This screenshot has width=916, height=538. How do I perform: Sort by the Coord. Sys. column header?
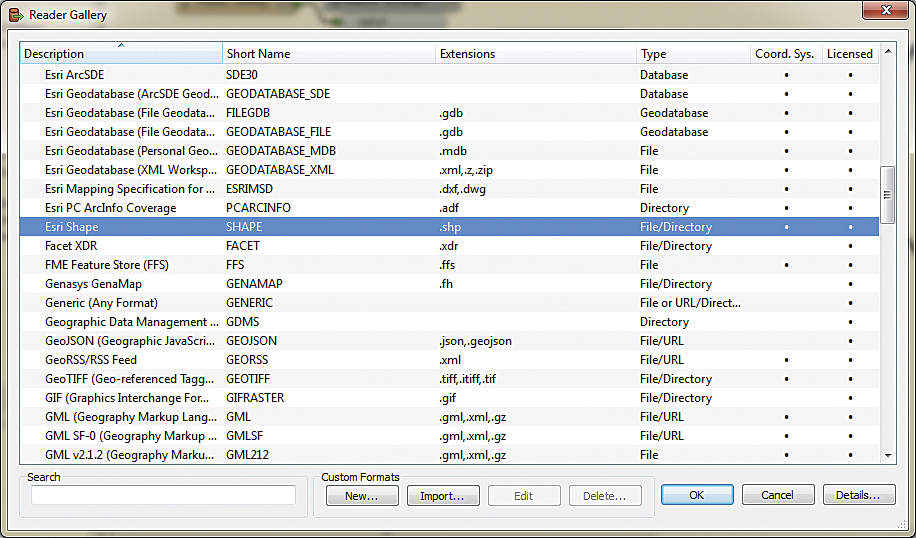pos(786,53)
